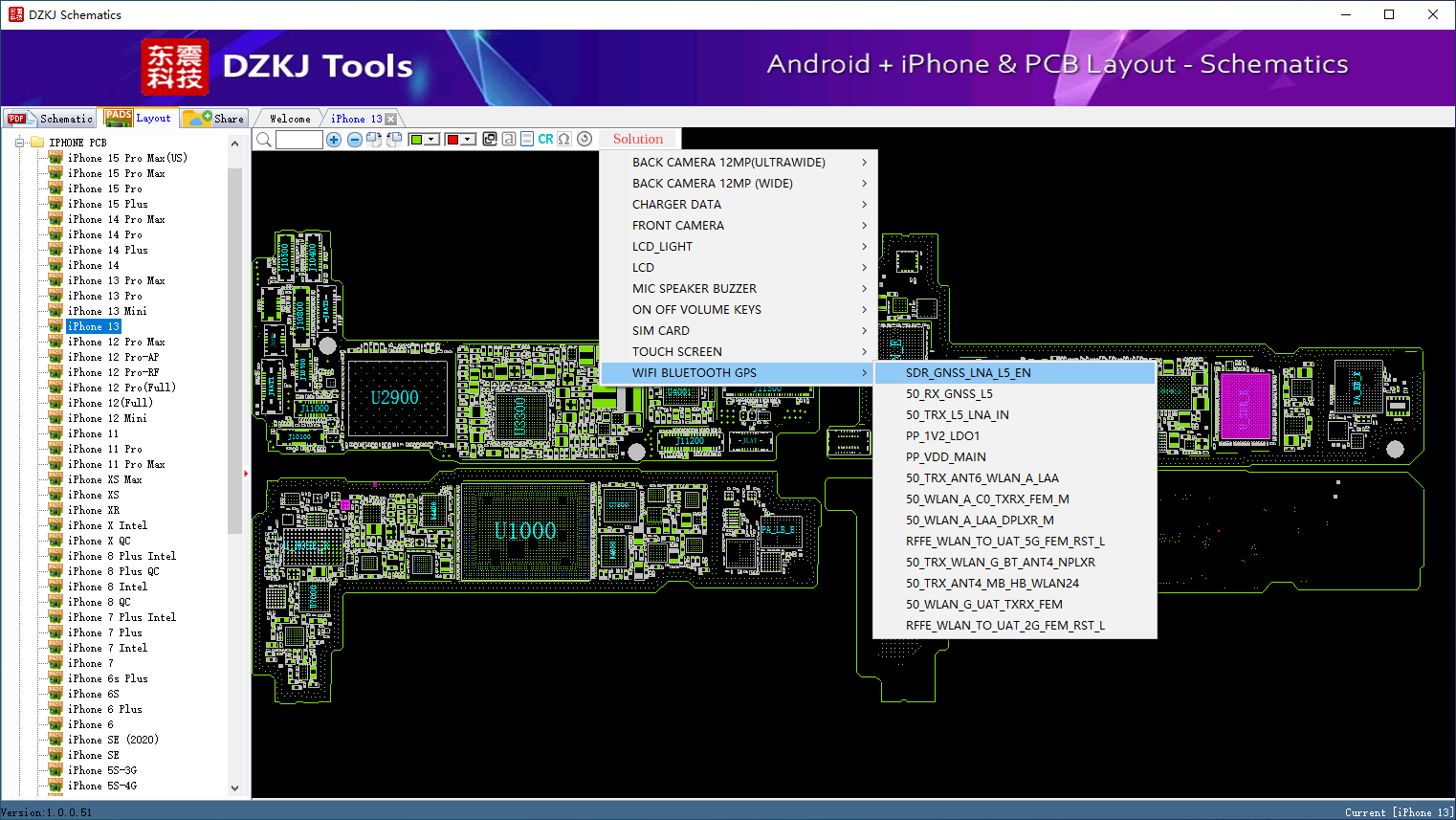Viewport: 1456px width, 820px height.
Task: Choose PP_1V2_LDO1 submenu entry
Action: point(1015,436)
